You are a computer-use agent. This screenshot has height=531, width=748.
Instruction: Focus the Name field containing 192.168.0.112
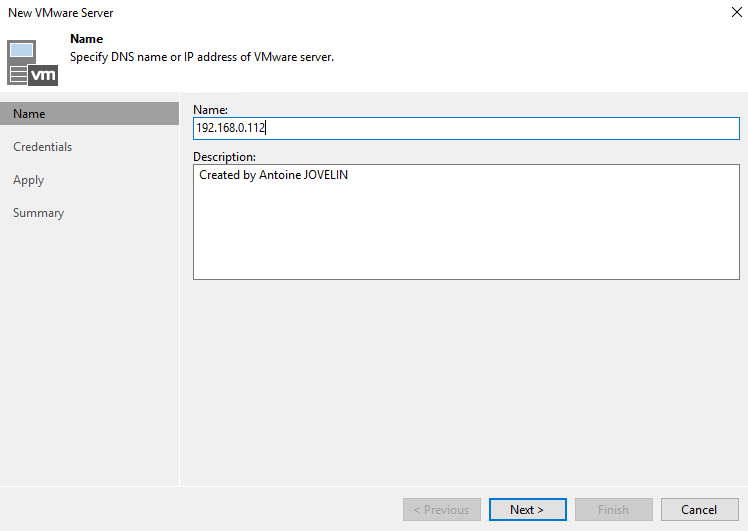tap(466, 128)
